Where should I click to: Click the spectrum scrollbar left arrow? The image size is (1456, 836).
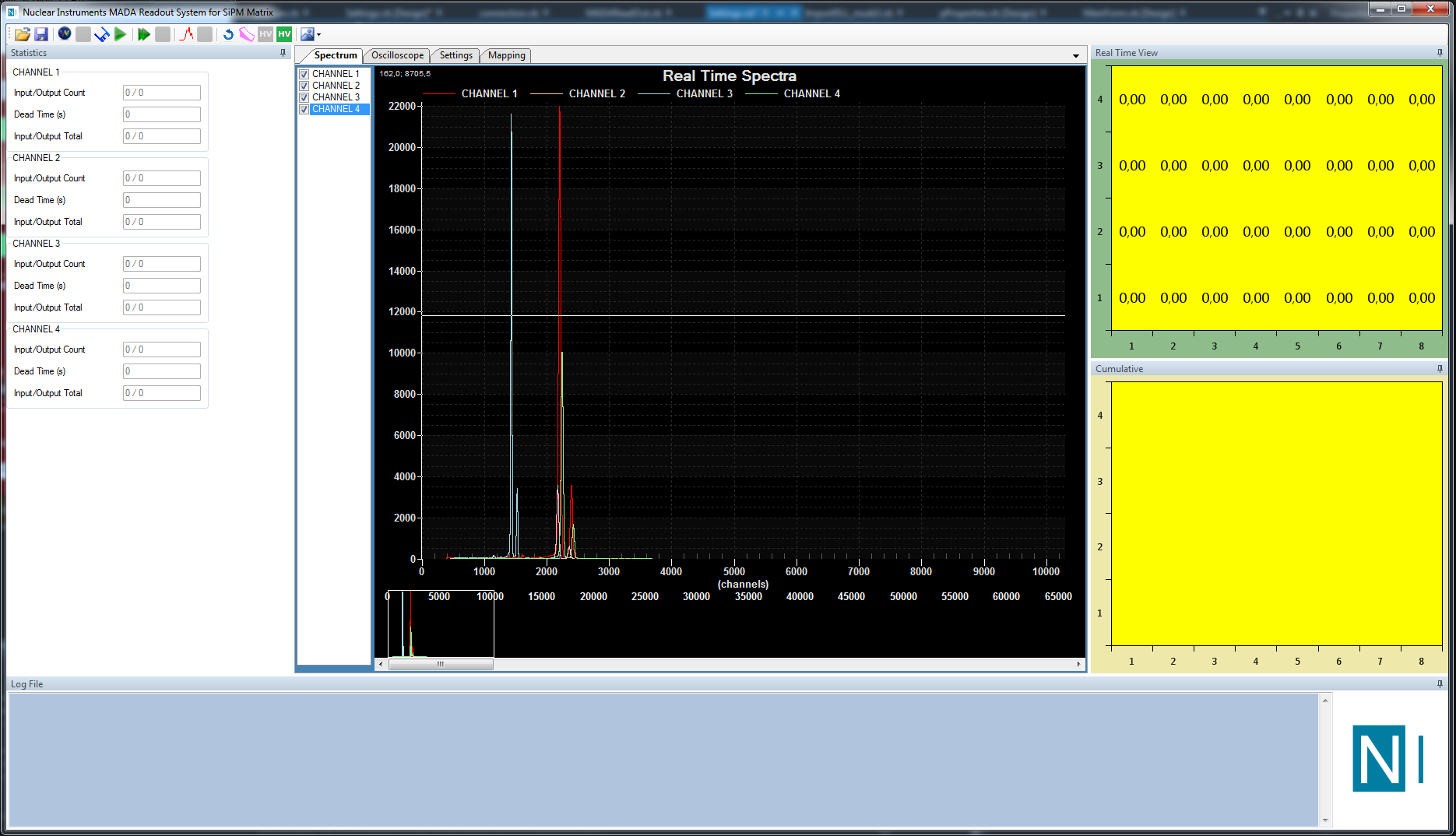(x=381, y=664)
